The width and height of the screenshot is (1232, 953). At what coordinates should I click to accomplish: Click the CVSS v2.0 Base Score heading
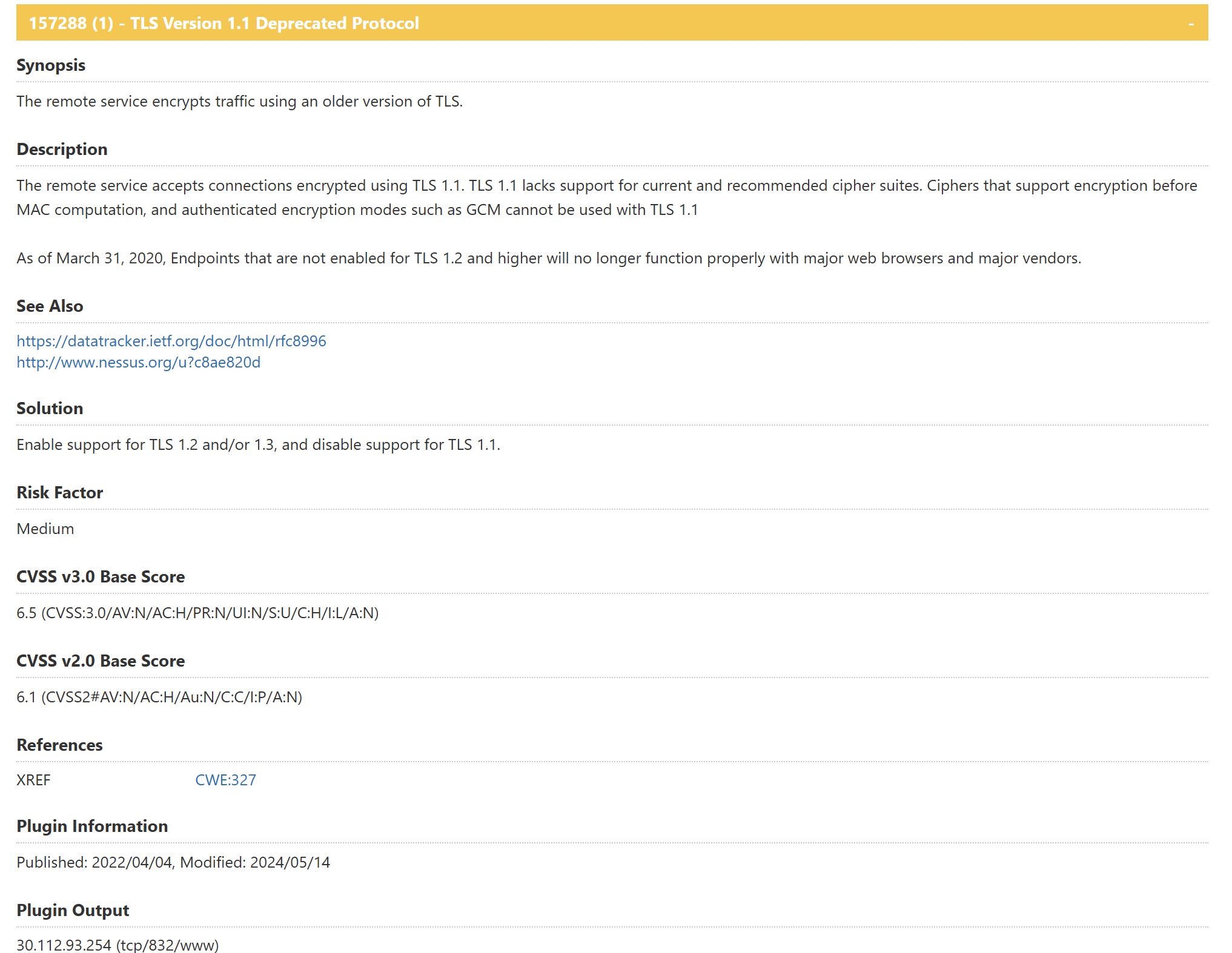coord(101,661)
